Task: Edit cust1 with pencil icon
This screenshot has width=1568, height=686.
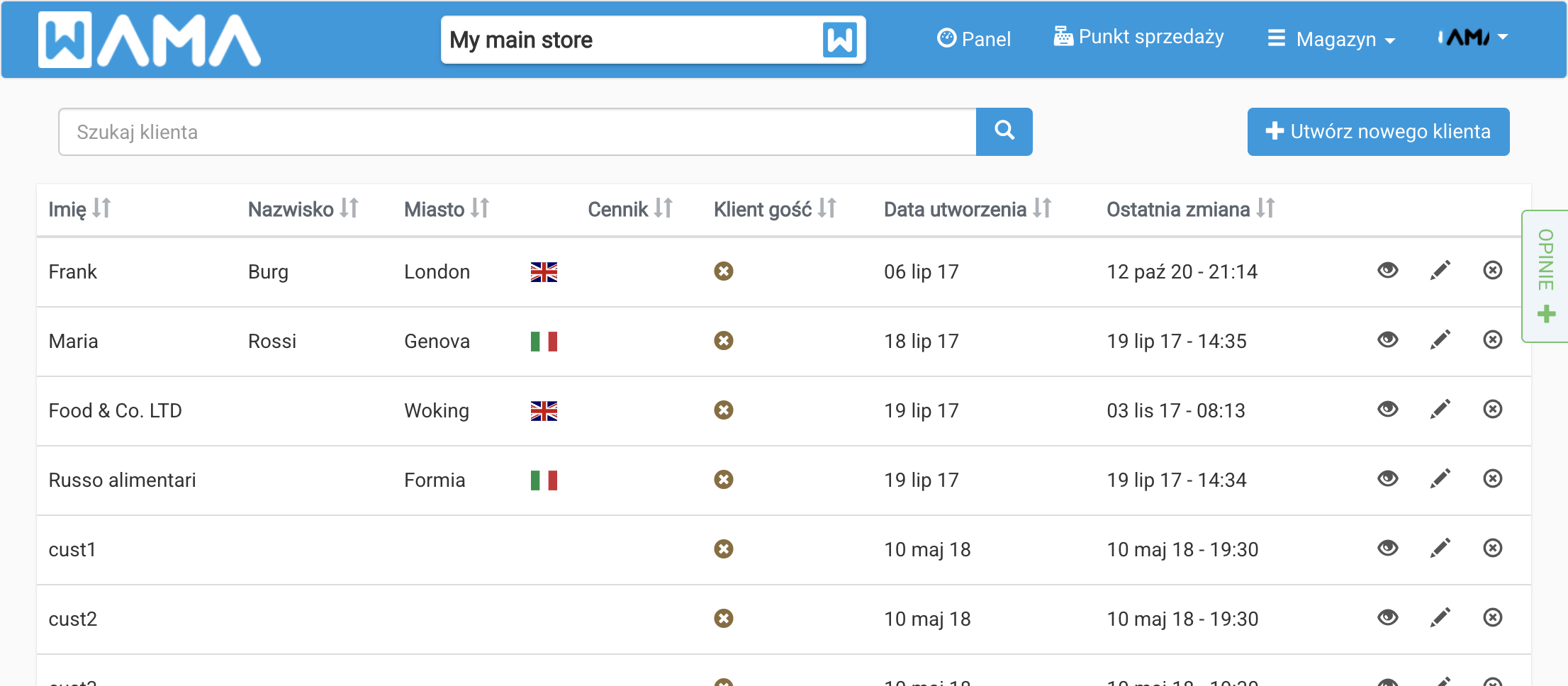Action: click(x=1440, y=548)
